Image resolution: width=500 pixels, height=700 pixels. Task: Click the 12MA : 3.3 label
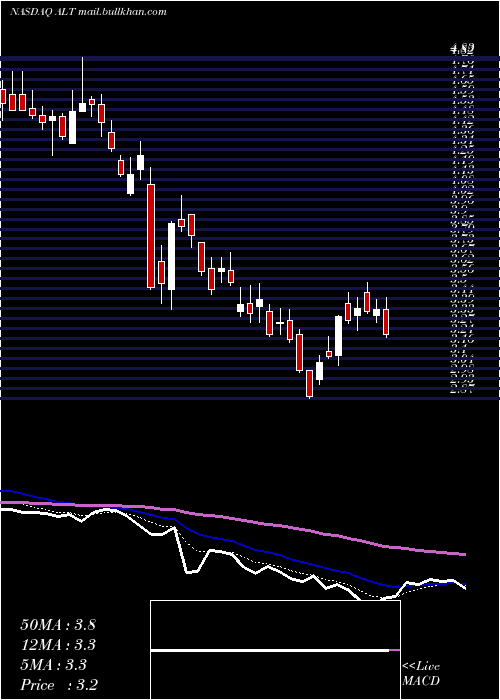click(x=58, y=645)
